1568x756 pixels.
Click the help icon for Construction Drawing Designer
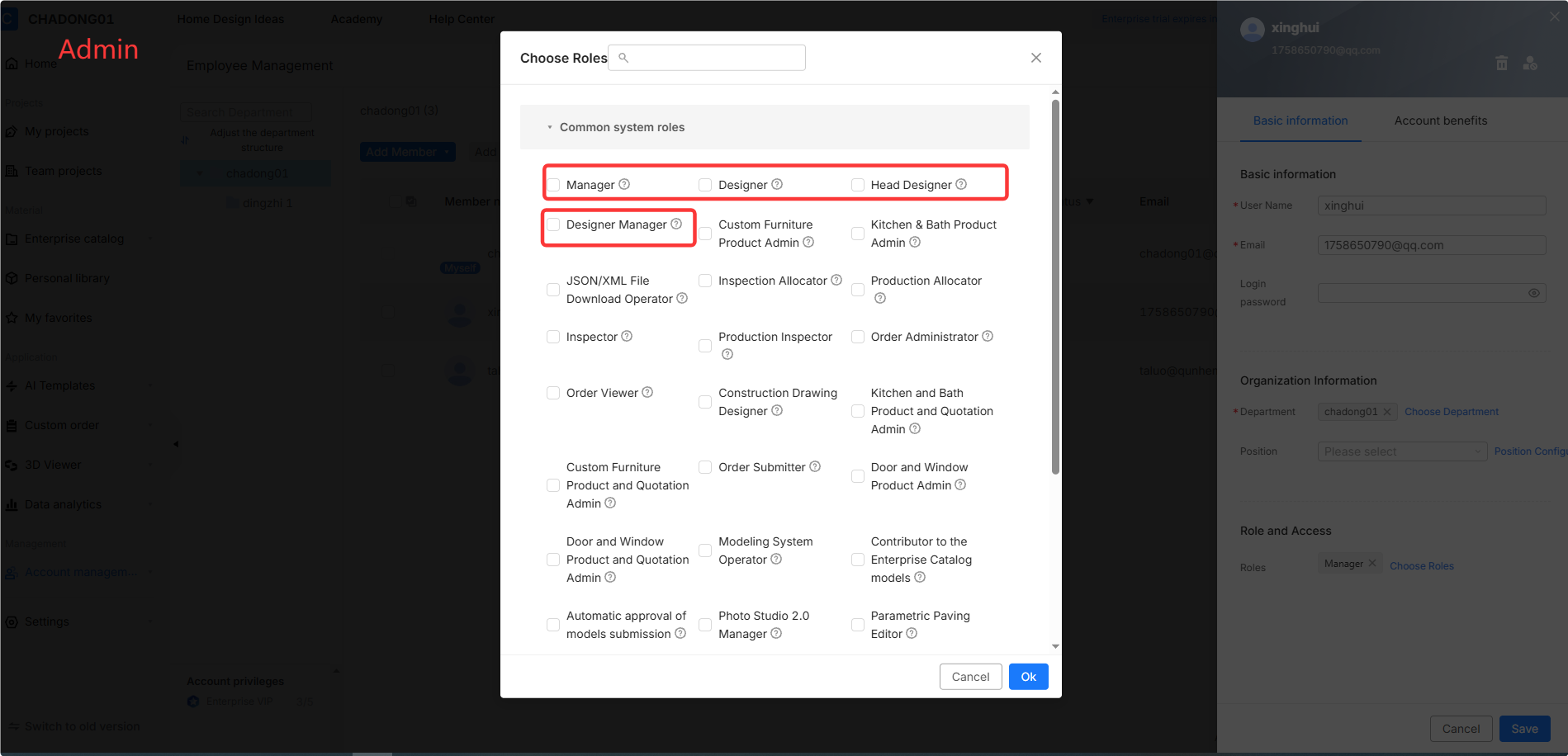pyautogui.click(x=777, y=410)
